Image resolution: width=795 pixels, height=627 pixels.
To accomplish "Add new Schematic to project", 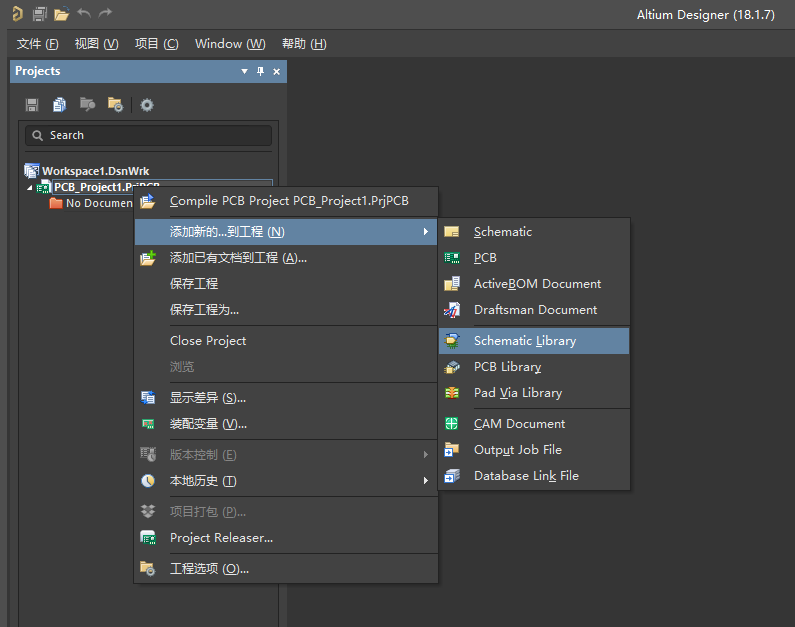I will (x=534, y=232).
